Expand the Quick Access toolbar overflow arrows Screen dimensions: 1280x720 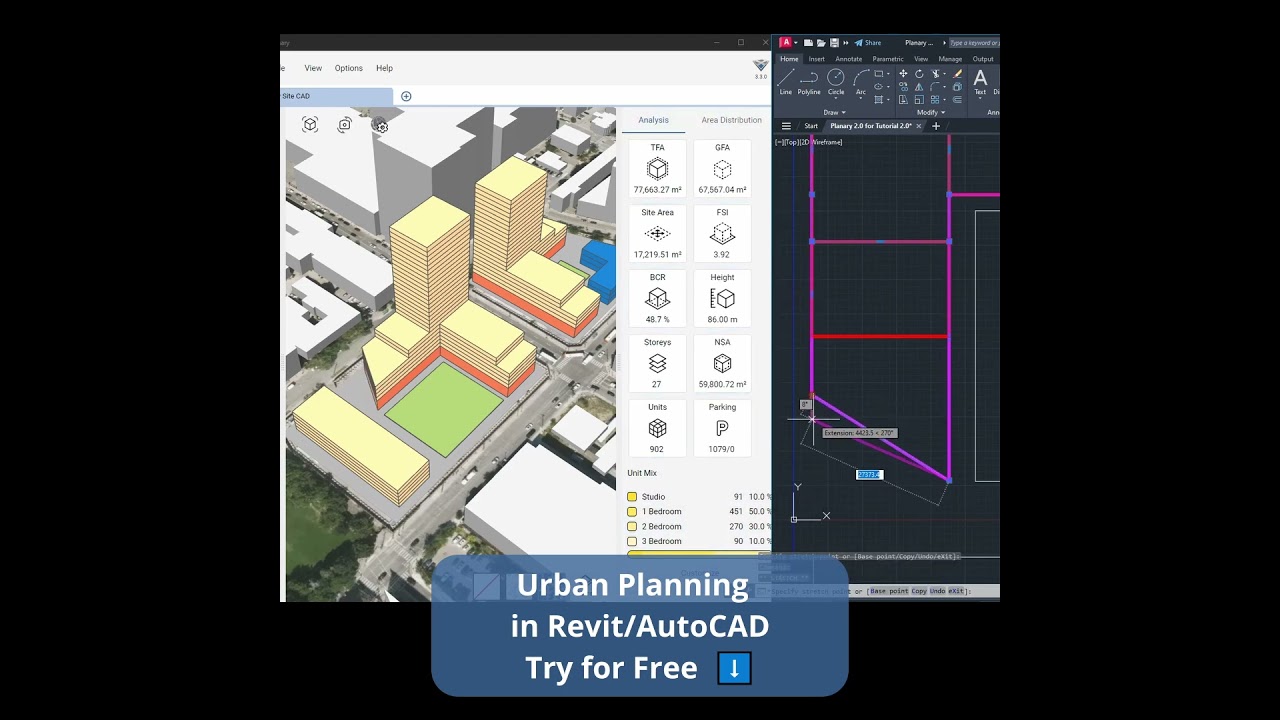click(x=846, y=43)
